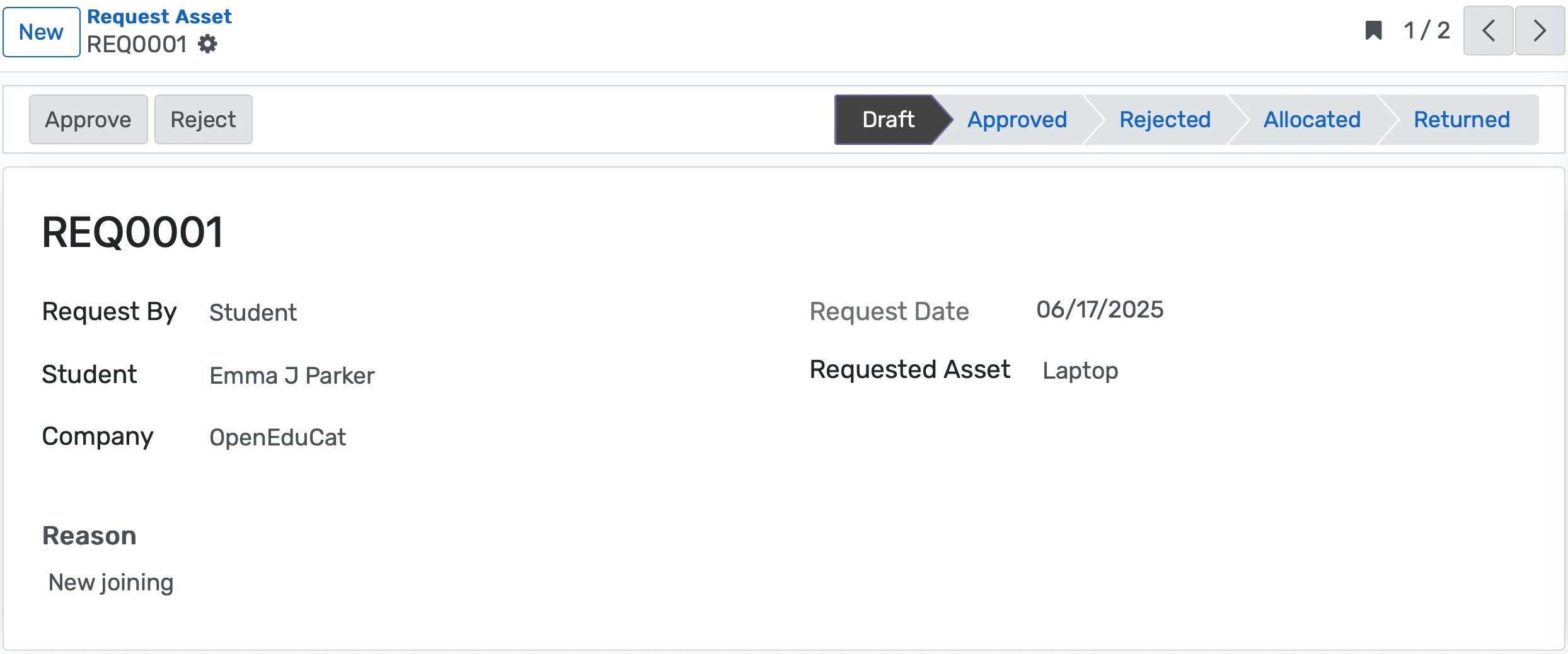Image resolution: width=1568 pixels, height=654 pixels.
Task: Set request to Approved stage
Action: click(1017, 120)
